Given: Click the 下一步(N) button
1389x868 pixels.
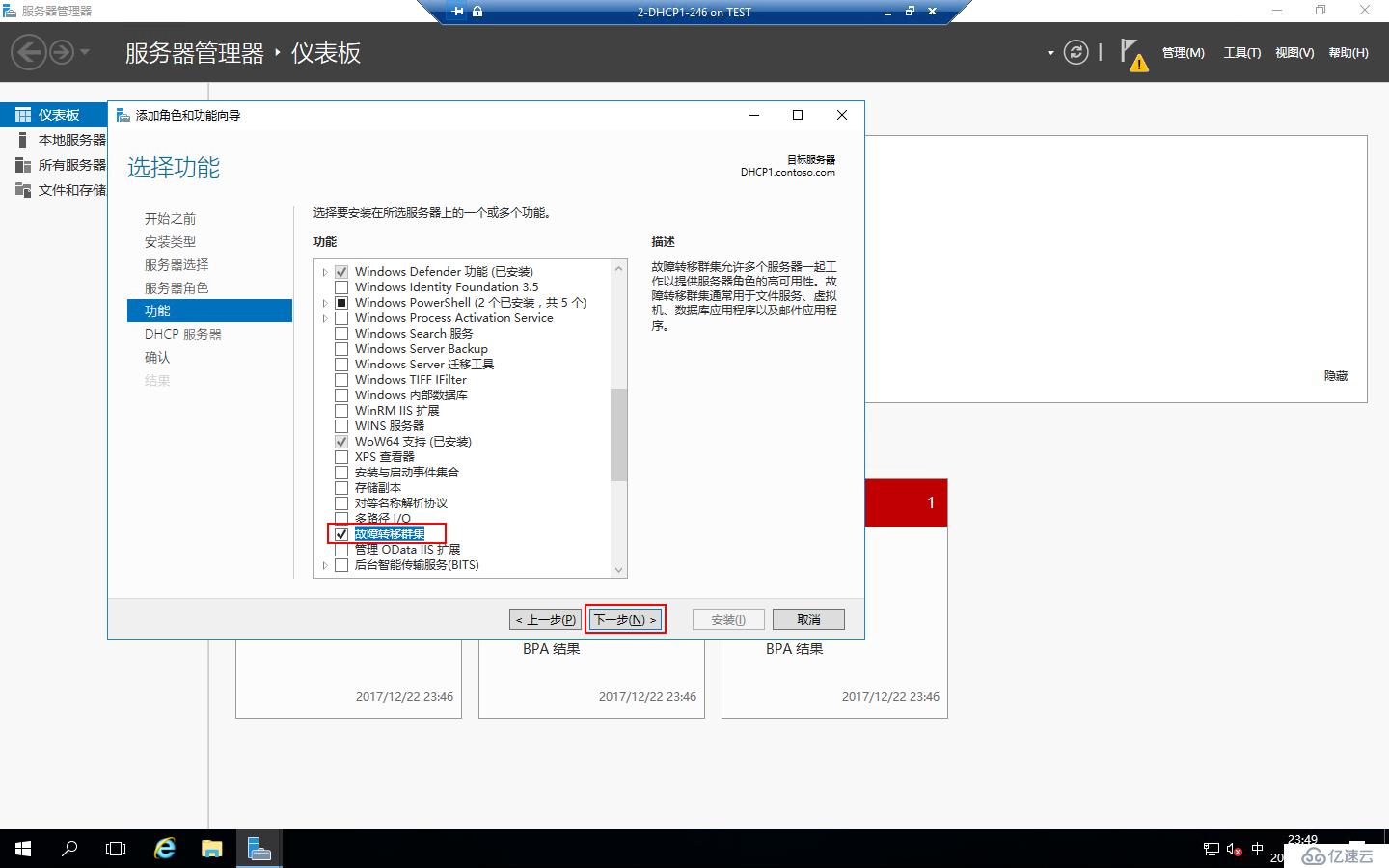Looking at the screenshot, I should tap(625, 619).
